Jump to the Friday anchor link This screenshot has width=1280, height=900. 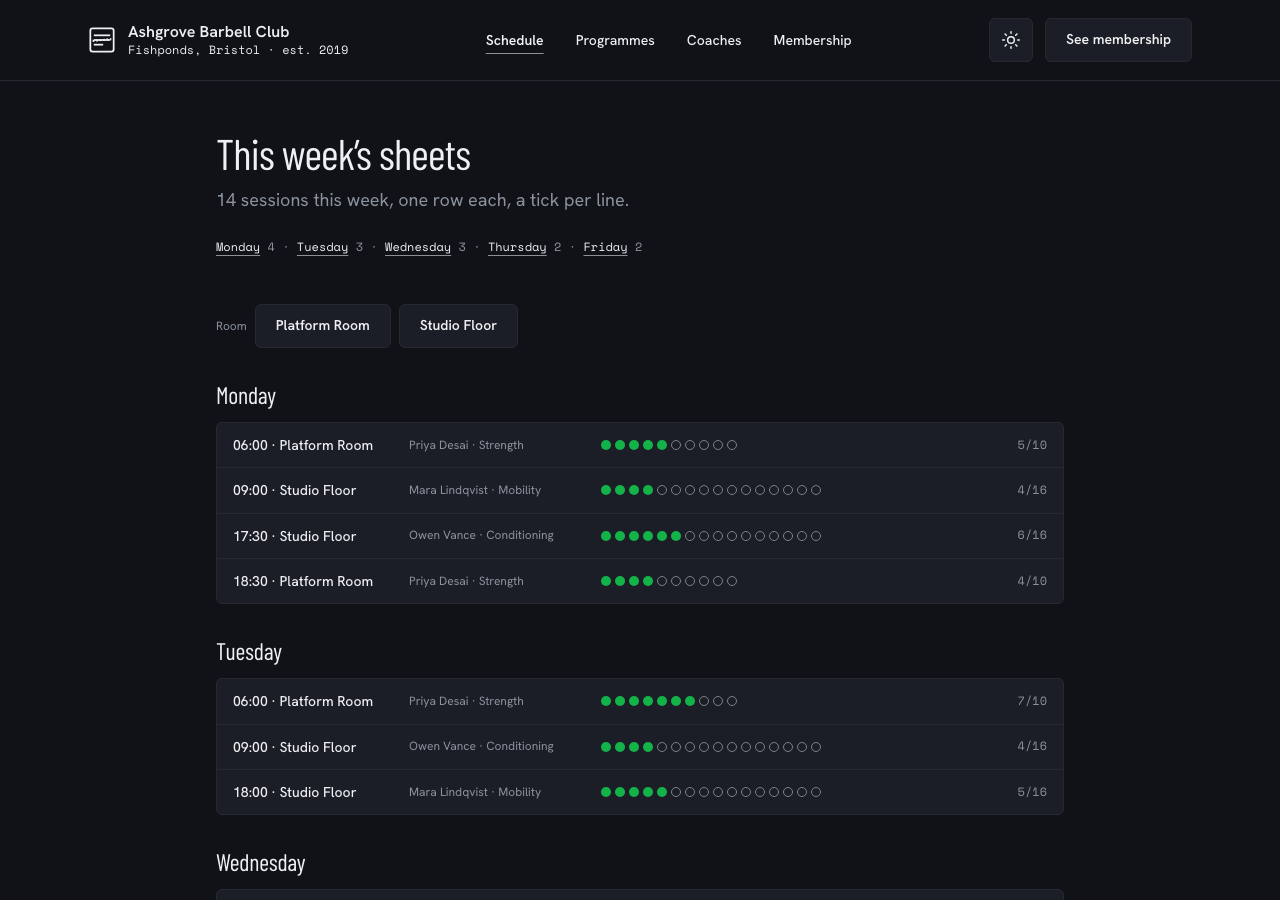(606, 247)
